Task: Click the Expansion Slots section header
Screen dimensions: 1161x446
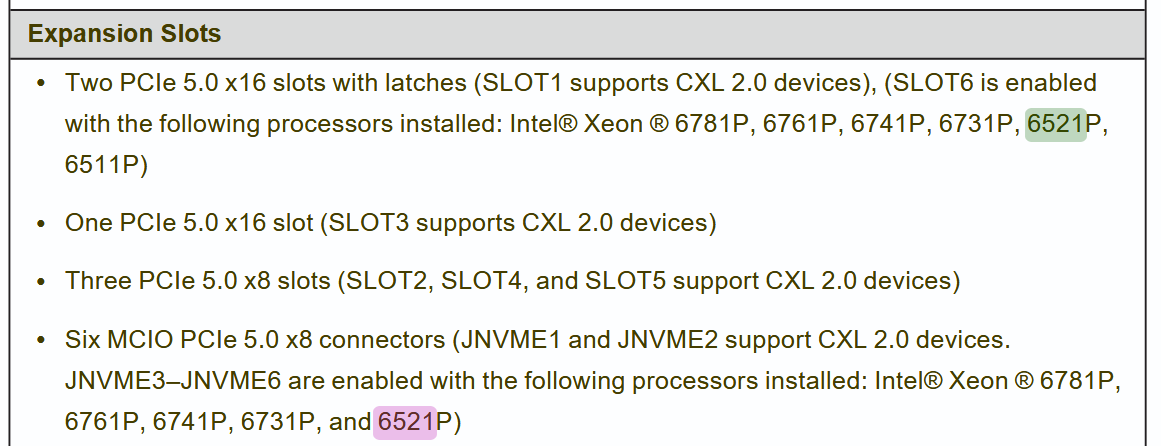Action: tap(124, 34)
